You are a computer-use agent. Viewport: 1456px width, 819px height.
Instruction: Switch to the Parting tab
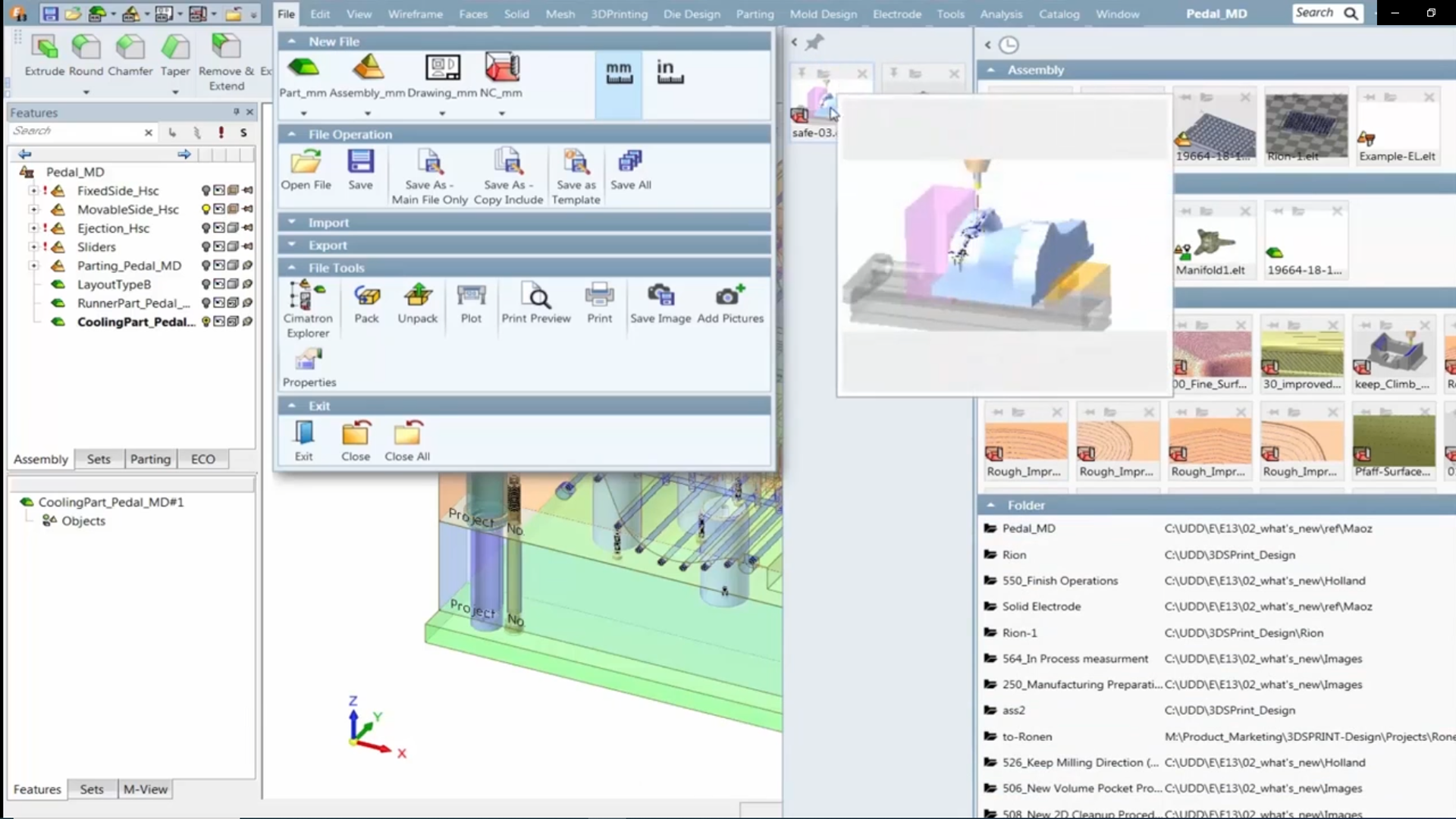pos(150,459)
